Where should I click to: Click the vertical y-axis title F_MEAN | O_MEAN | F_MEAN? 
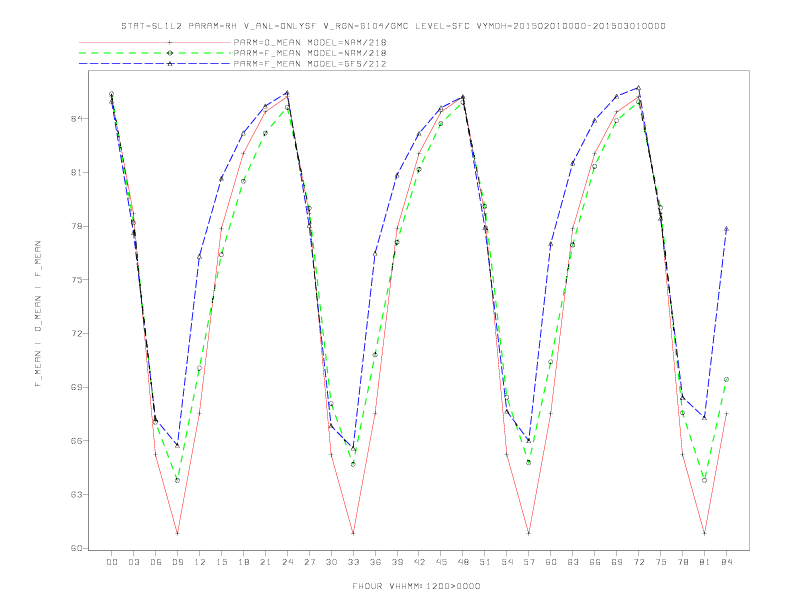38,314
